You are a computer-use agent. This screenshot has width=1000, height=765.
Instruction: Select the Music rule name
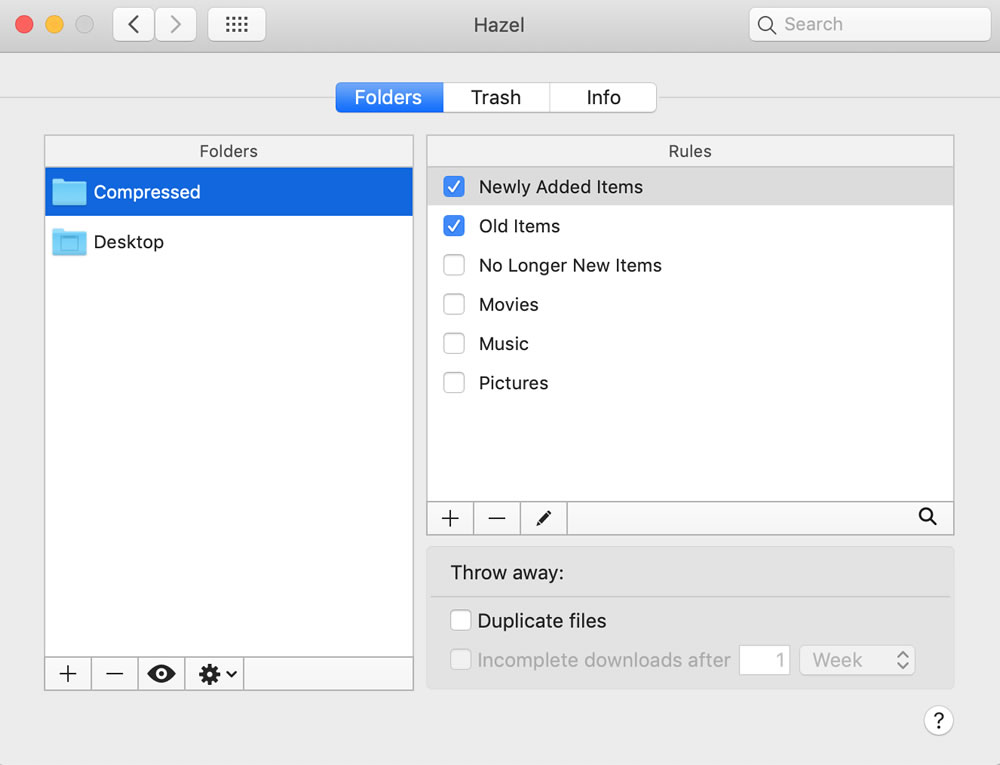click(x=504, y=344)
